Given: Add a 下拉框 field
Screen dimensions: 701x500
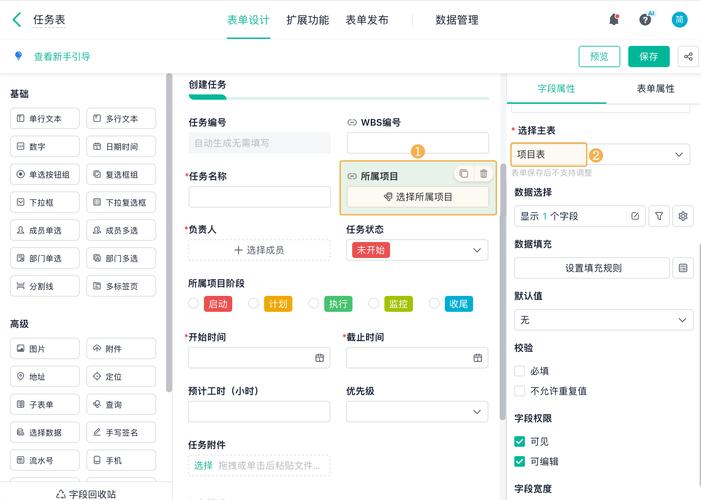Looking at the screenshot, I should click(x=45, y=202).
